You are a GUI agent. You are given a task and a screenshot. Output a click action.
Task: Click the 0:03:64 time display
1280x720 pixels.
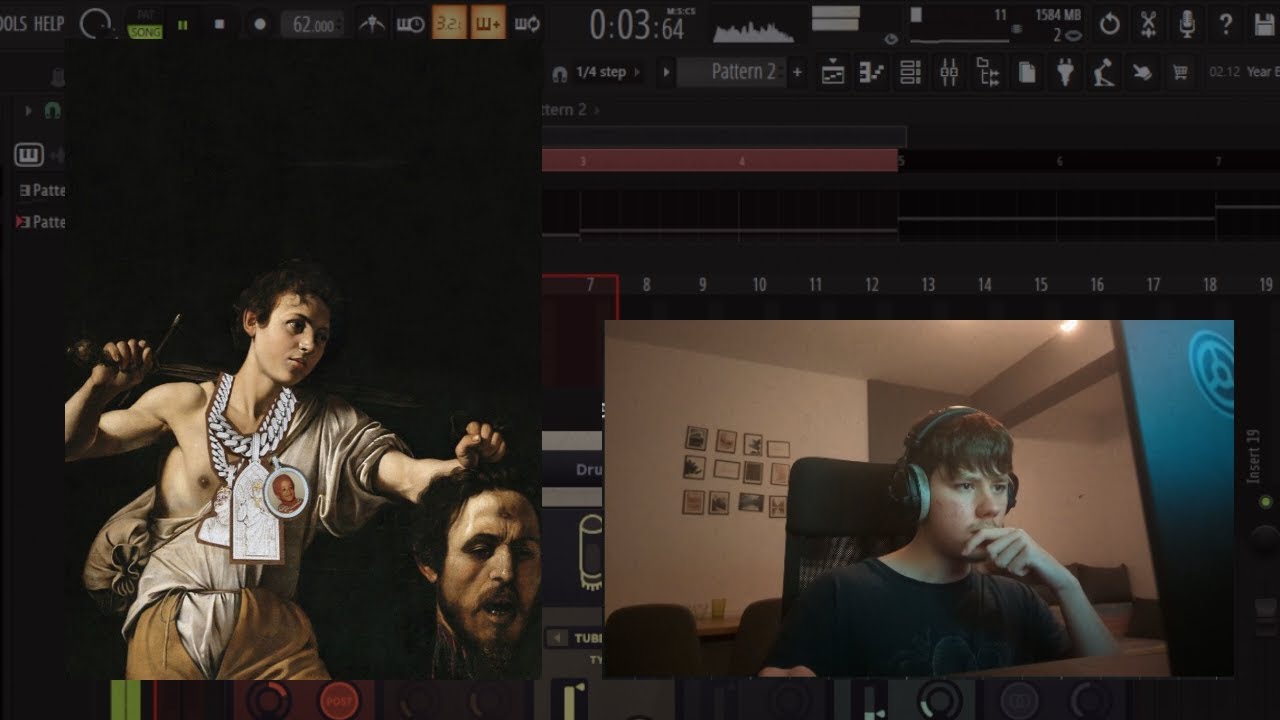(x=637, y=25)
